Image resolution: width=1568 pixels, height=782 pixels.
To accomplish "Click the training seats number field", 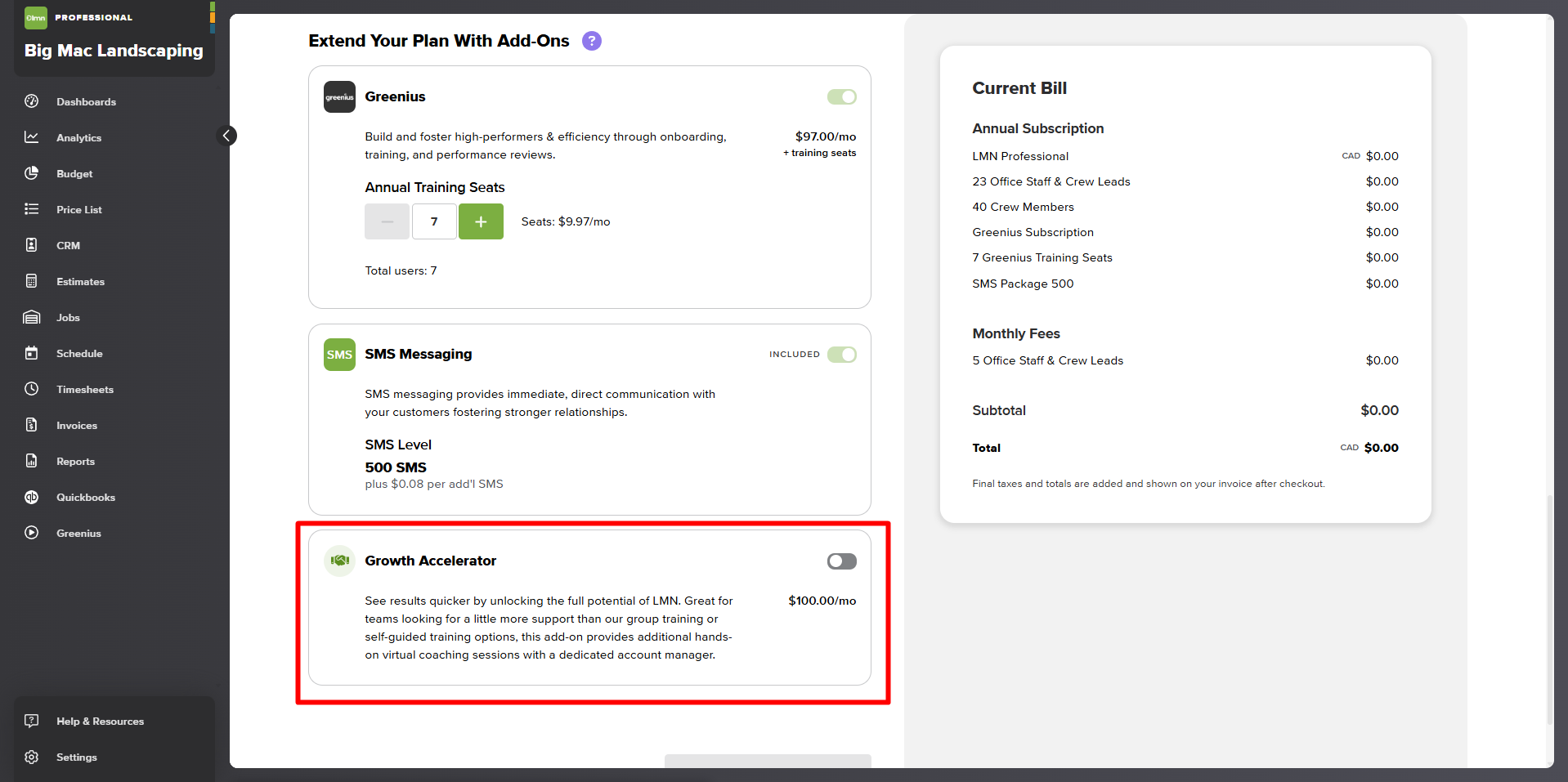I will (x=434, y=221).
